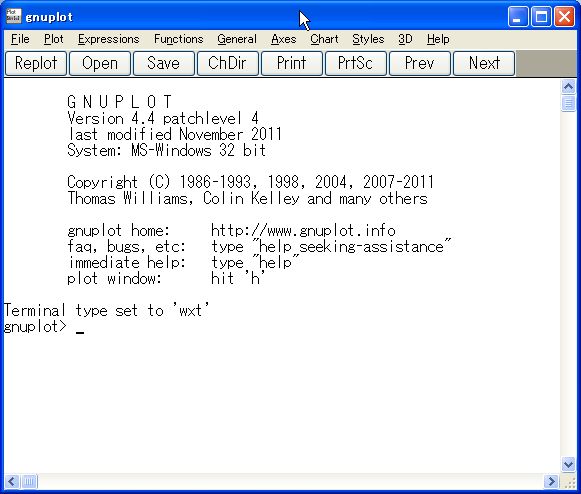Click at the gnuplot> command prompt

[x=80, y=328]
